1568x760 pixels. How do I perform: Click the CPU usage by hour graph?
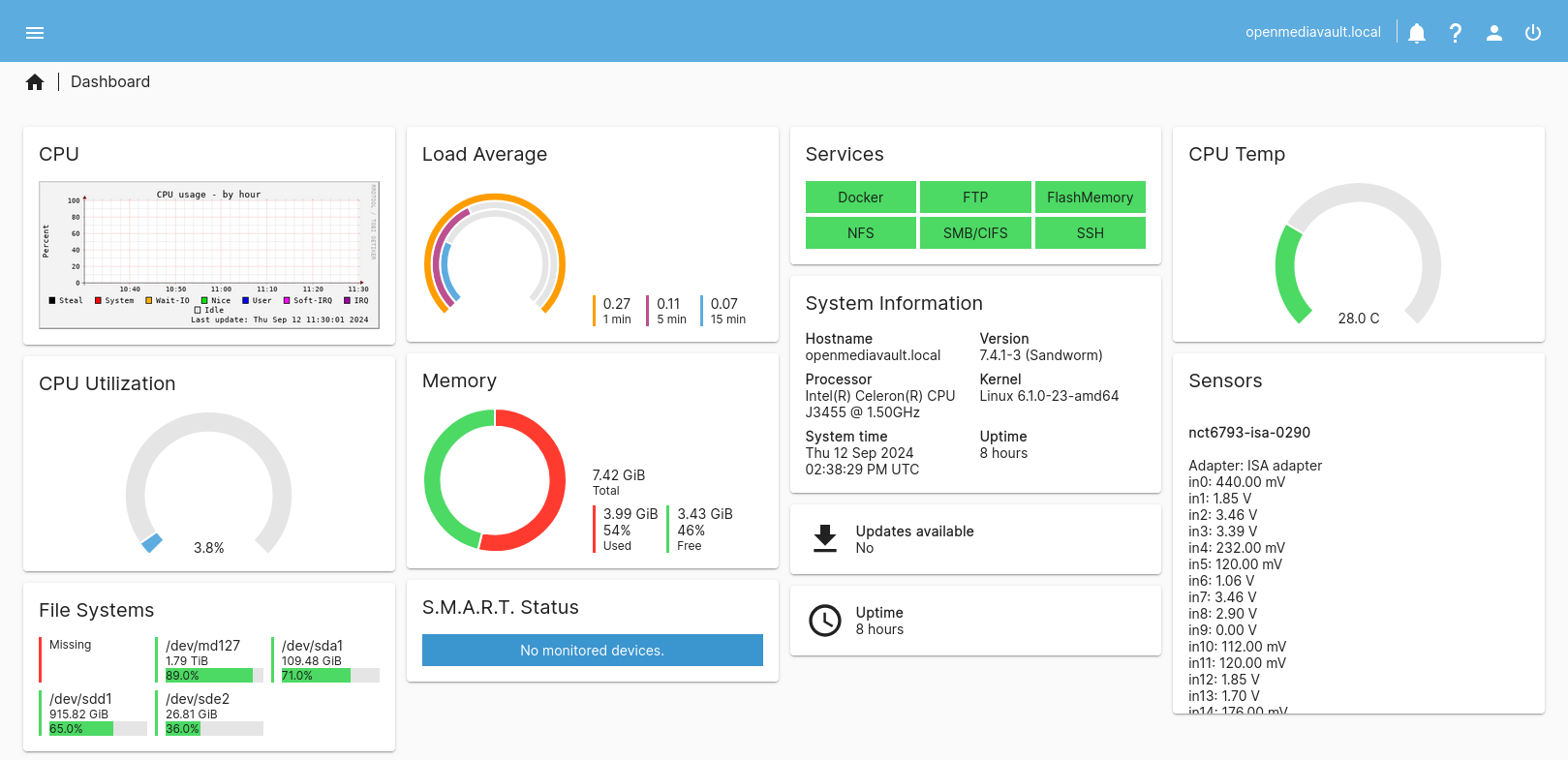(209, 256)
